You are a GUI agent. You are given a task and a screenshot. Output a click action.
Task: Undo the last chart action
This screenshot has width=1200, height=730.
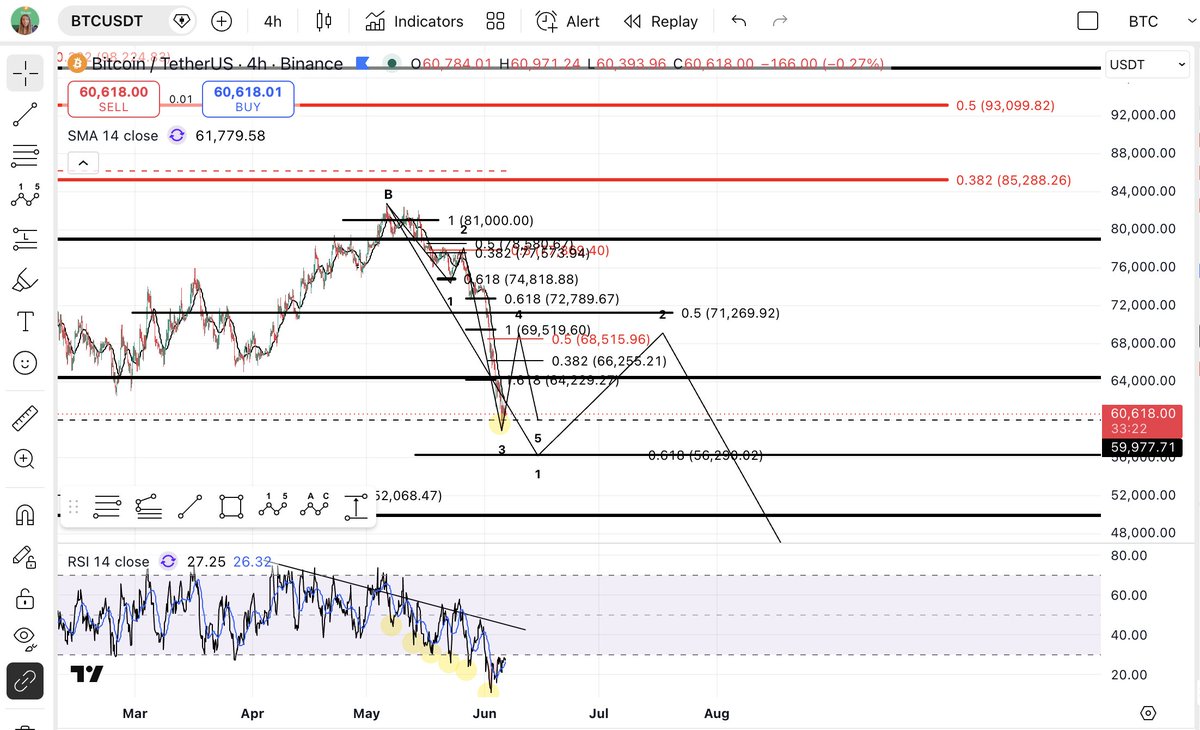(x=739, y=21)
